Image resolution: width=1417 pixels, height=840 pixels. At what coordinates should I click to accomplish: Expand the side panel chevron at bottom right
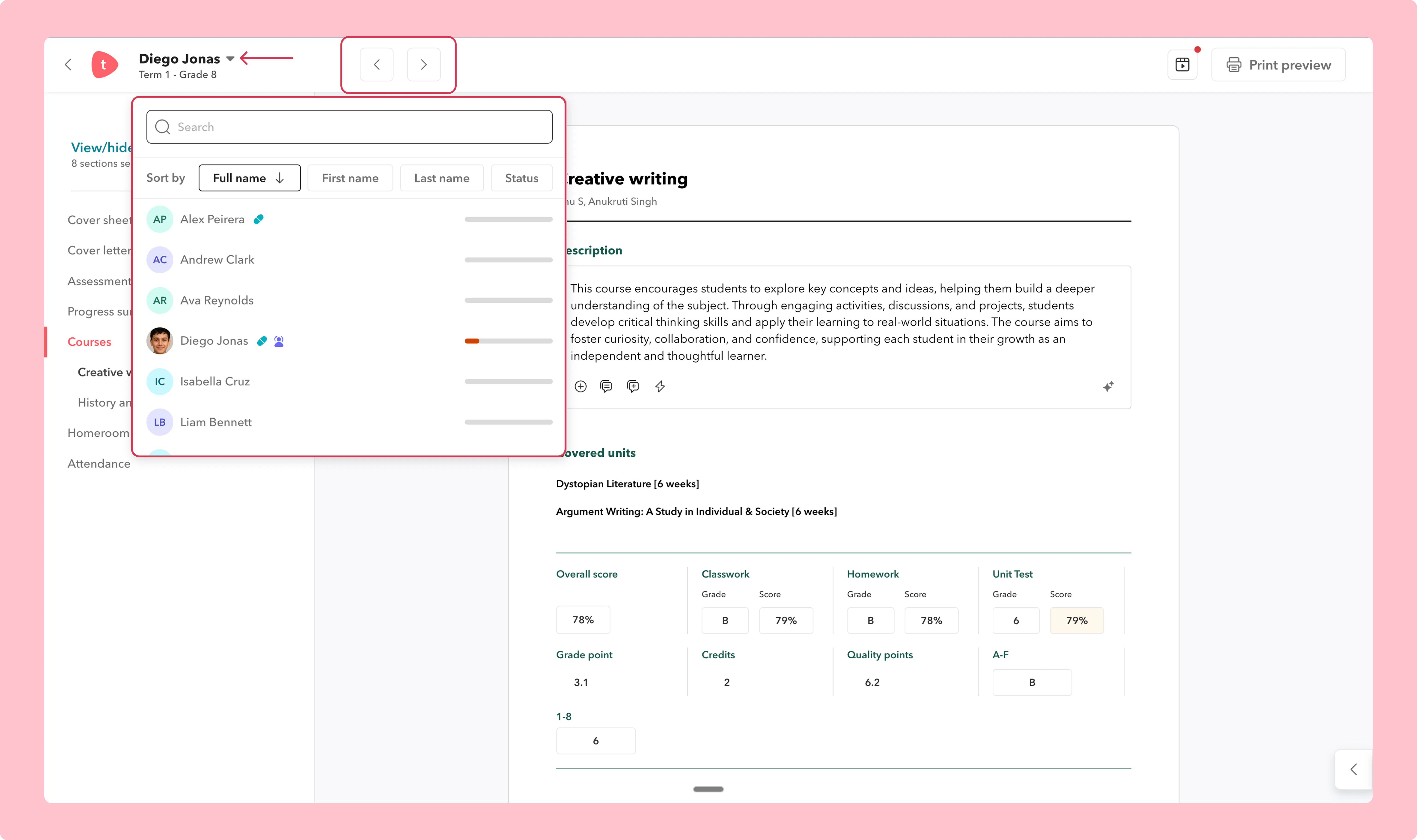1354,769
